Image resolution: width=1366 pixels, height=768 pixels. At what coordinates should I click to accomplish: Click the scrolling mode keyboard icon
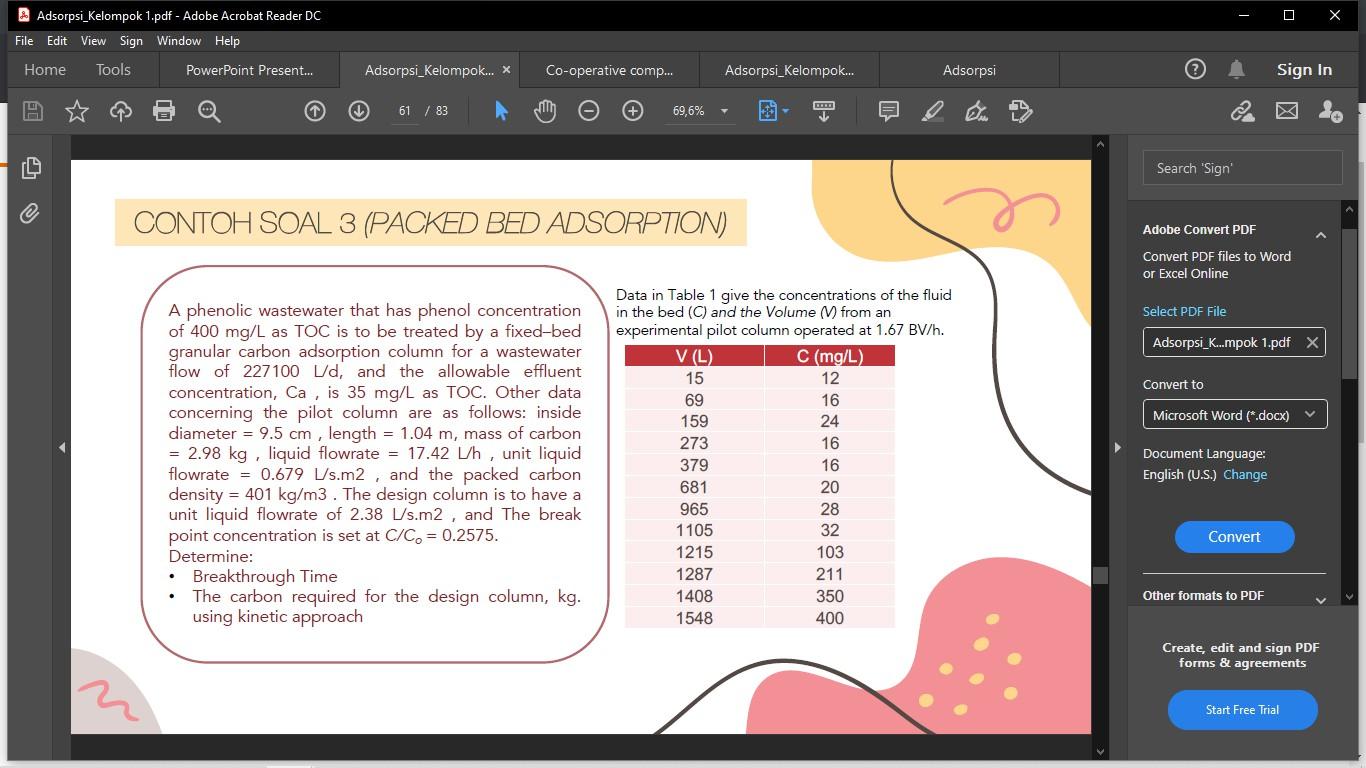824,111
